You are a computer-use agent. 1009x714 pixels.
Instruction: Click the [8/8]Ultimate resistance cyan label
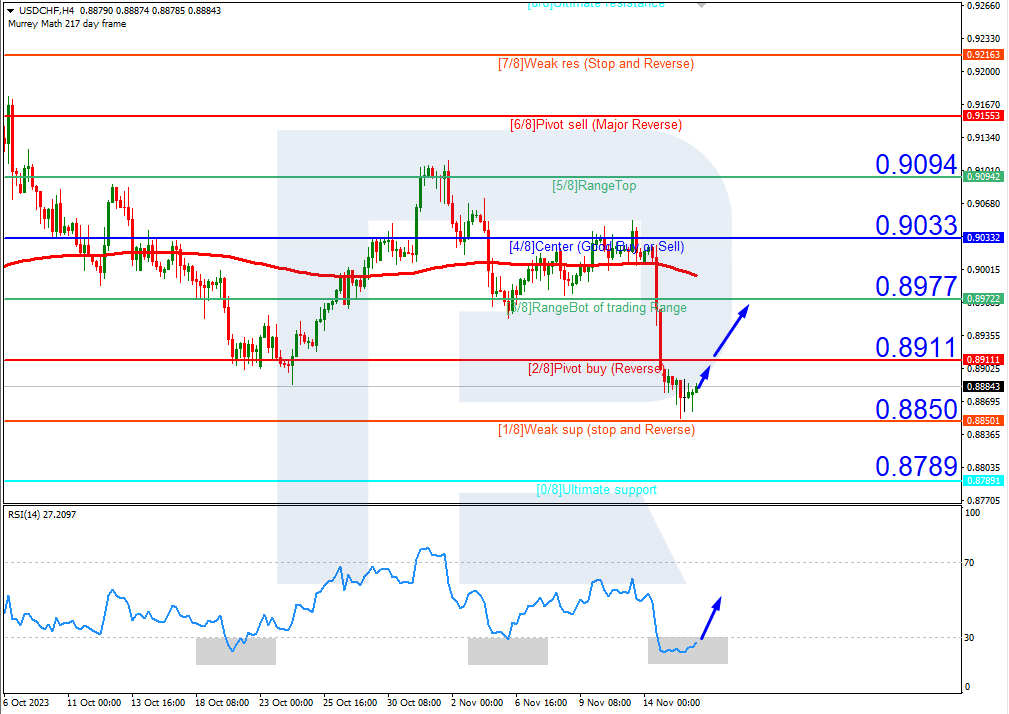[x=597, y=5]
